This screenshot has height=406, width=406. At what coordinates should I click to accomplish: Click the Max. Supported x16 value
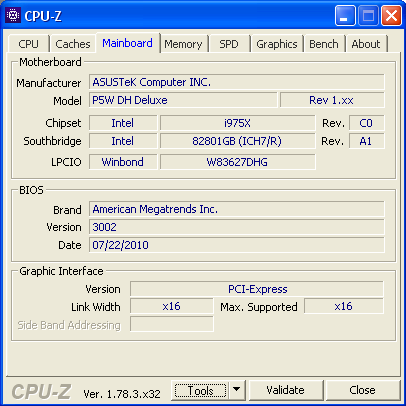pyautogui.click(x=344, y=306)
